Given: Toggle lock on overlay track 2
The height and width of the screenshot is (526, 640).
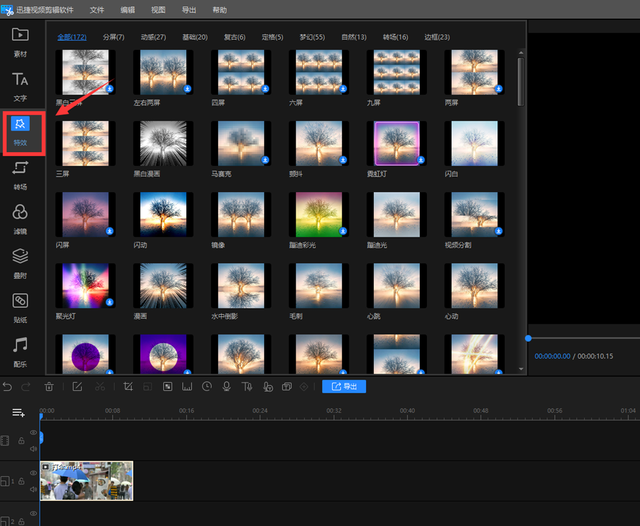Looking at the screenshot, I should (21, 522).
